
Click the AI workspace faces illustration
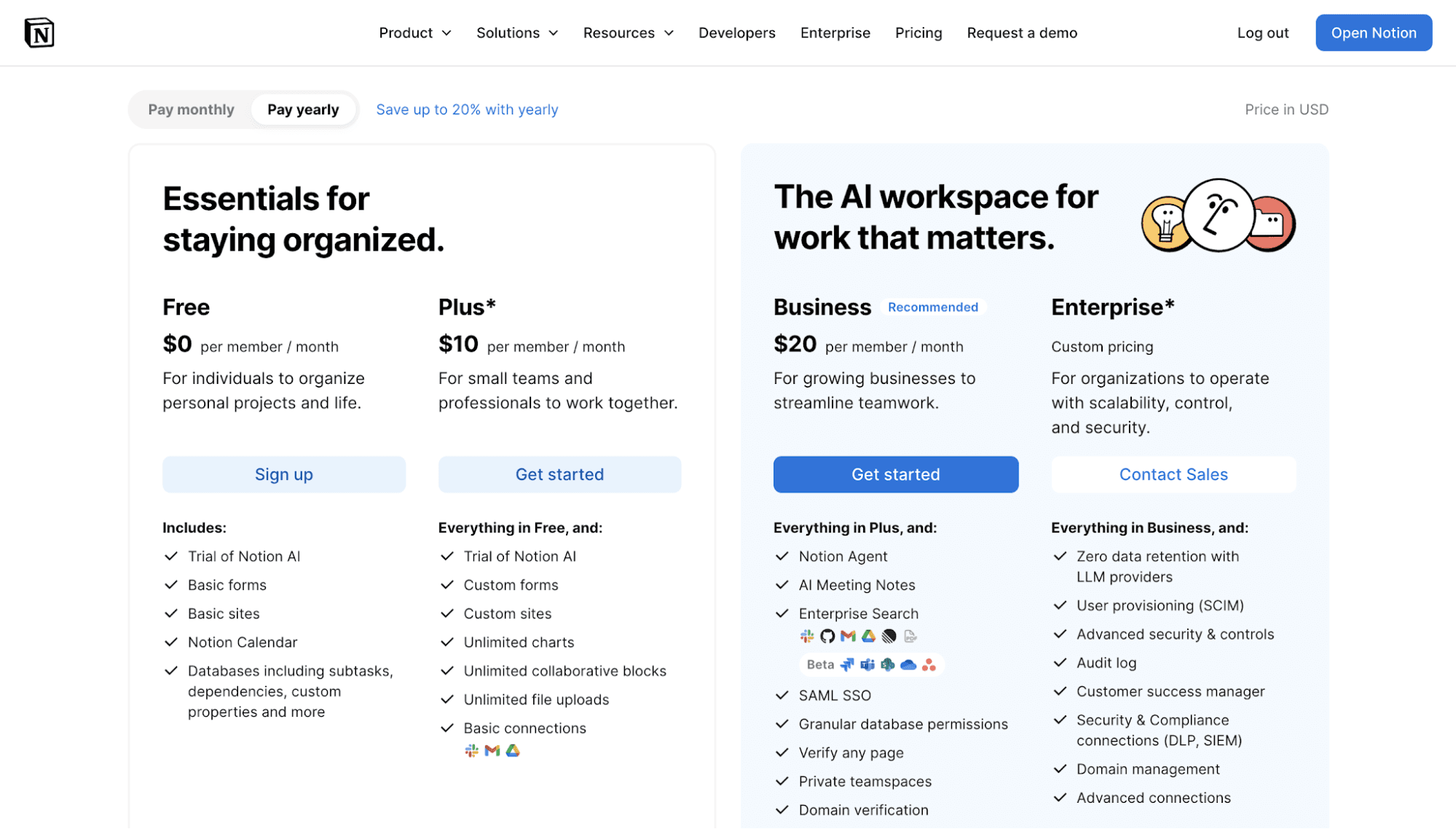(1219, 216)
